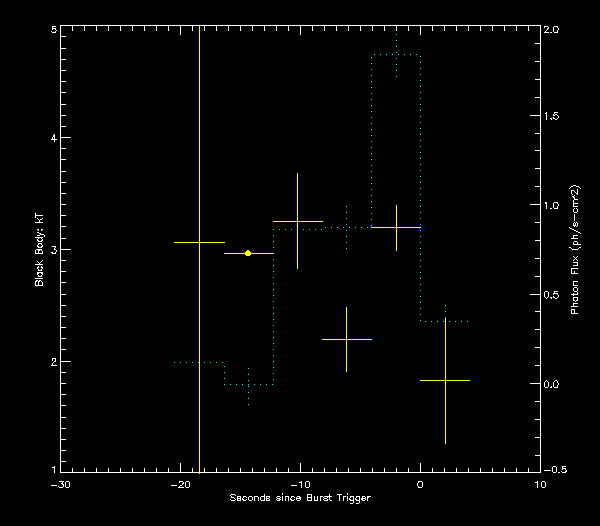Click the '-10' x-axis tick label
This screenshot has height=526, width=600.
pos(300,484)
